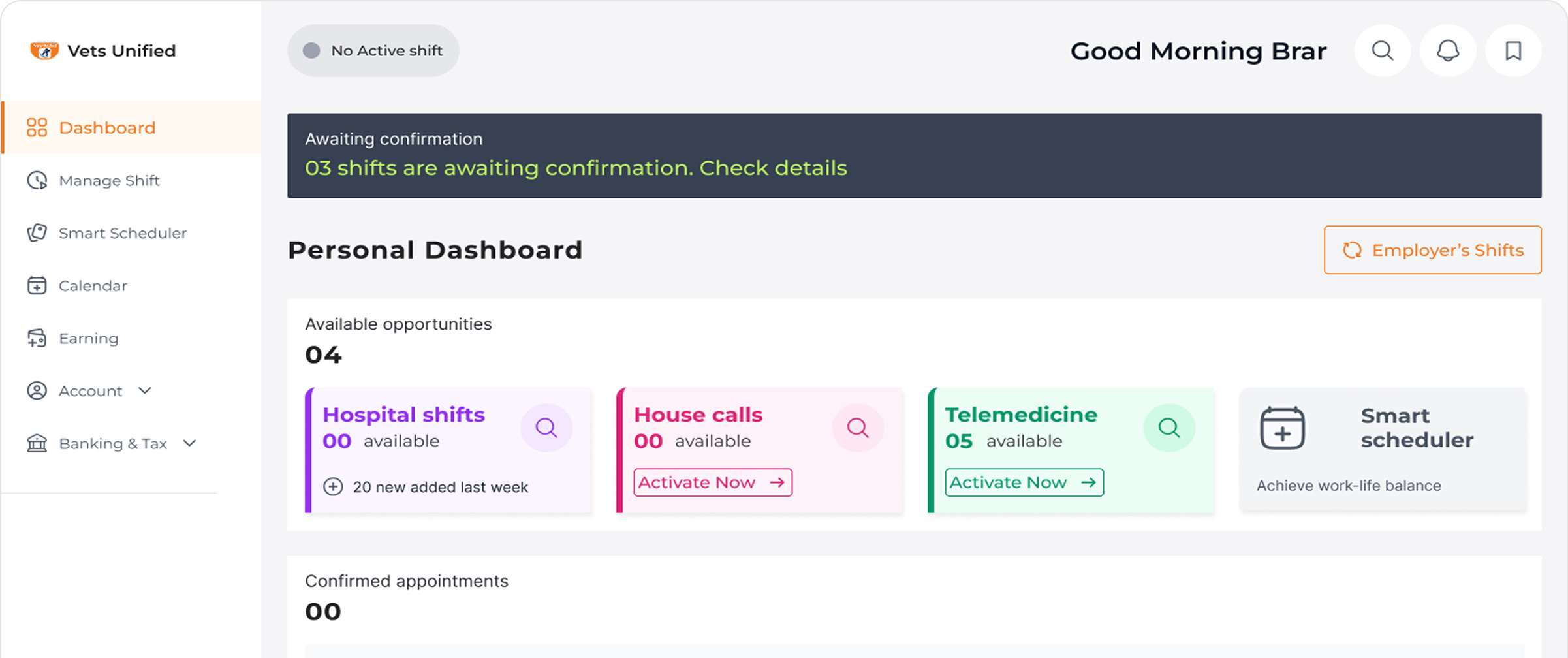Open Smart Scheduler sidebar item
The image size is (1568, 658).
click(x=122, y=233)
